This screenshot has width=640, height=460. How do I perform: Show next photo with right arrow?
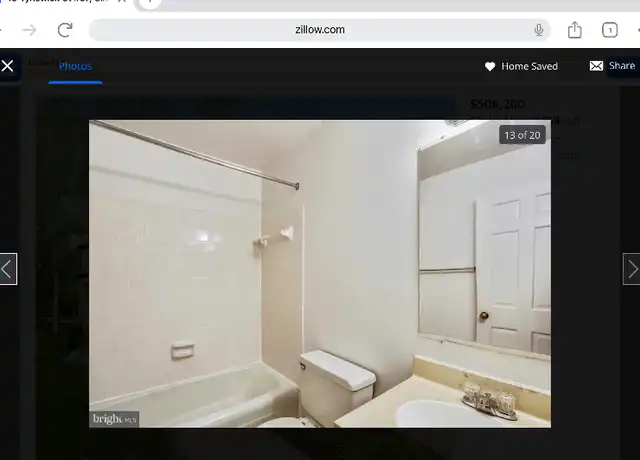point(632,269)
